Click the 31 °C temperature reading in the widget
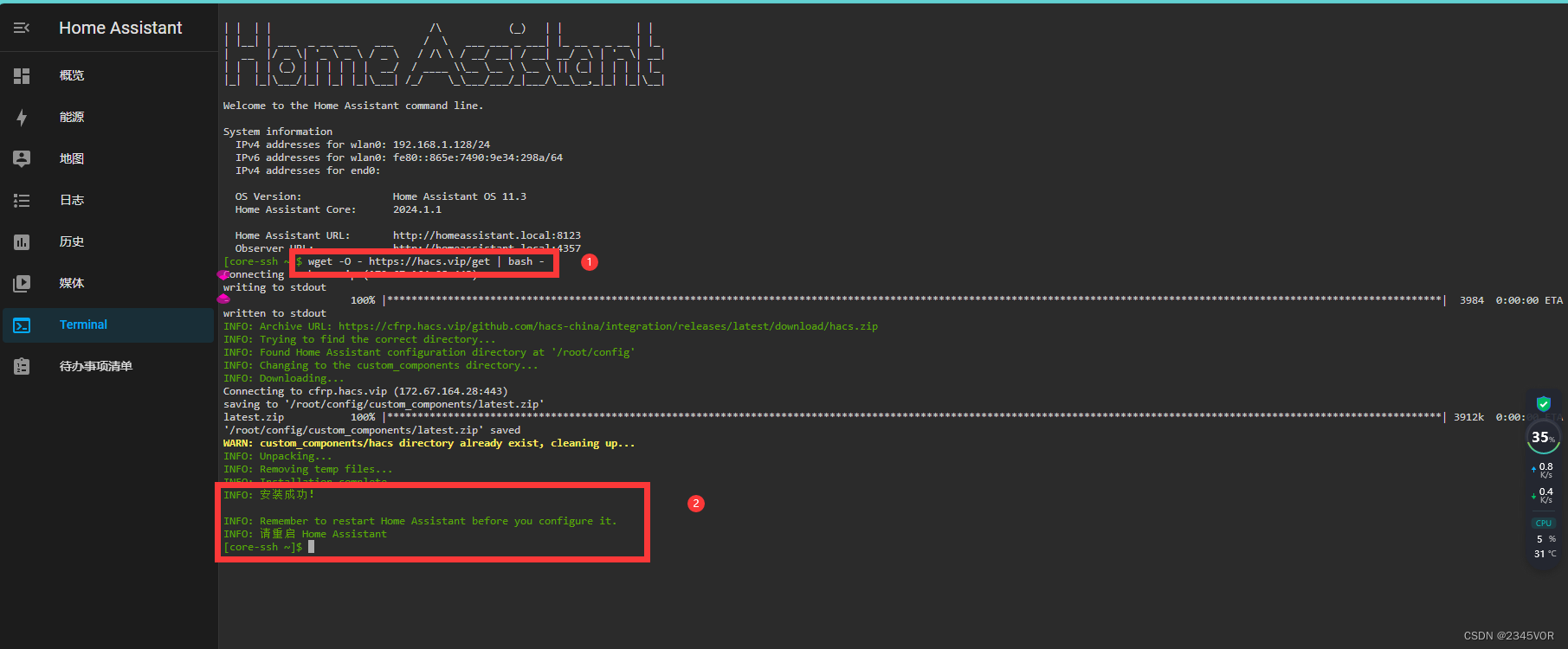 1545,554
